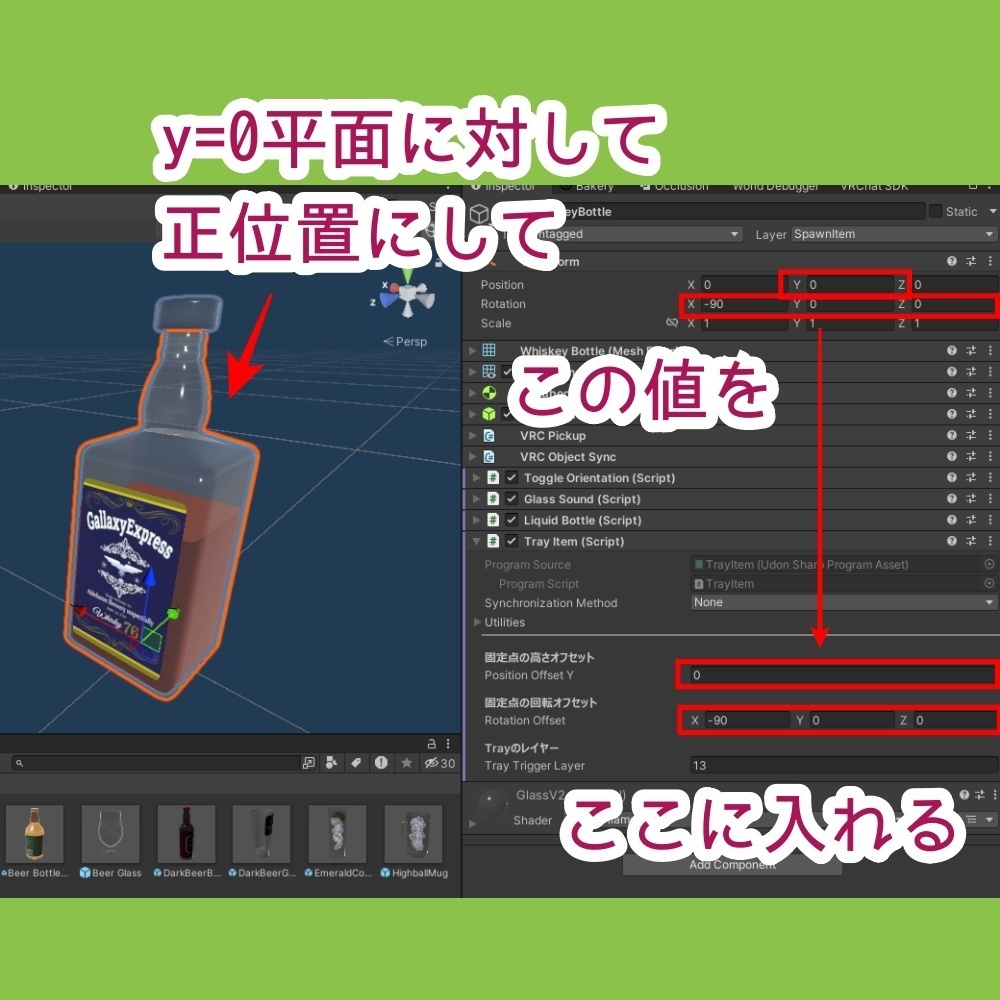Expand Glass Sound script component

476,498
